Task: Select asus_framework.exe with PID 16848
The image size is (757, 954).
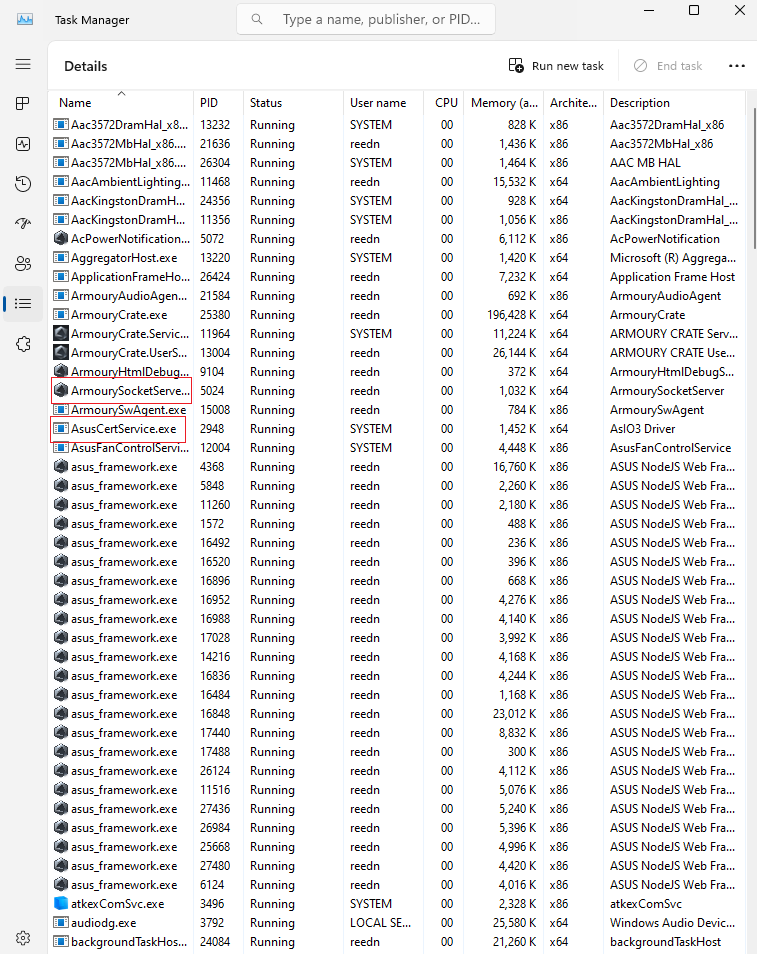Action: [x=124, y=714]
